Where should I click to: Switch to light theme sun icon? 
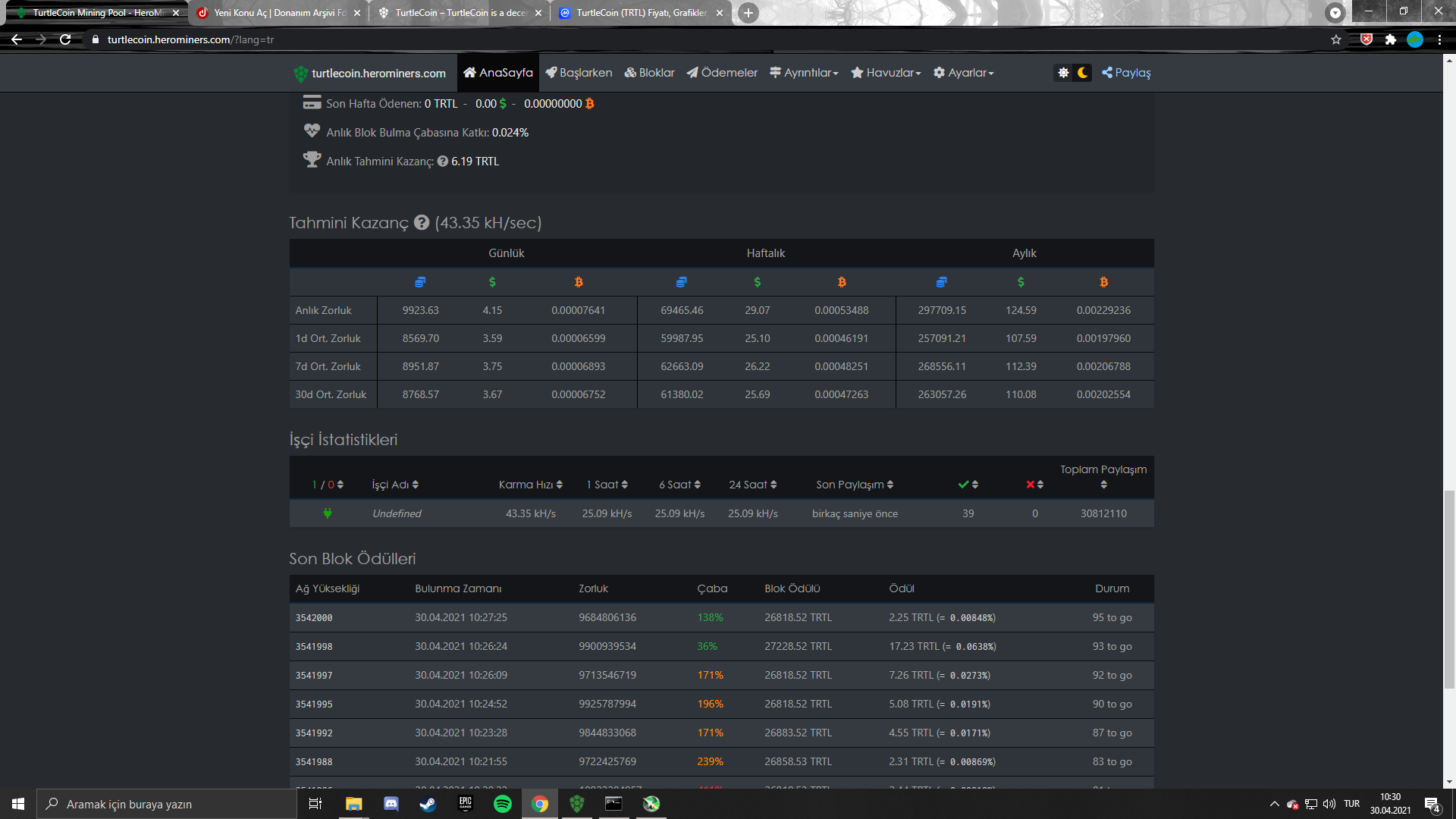click(1063, 73)
